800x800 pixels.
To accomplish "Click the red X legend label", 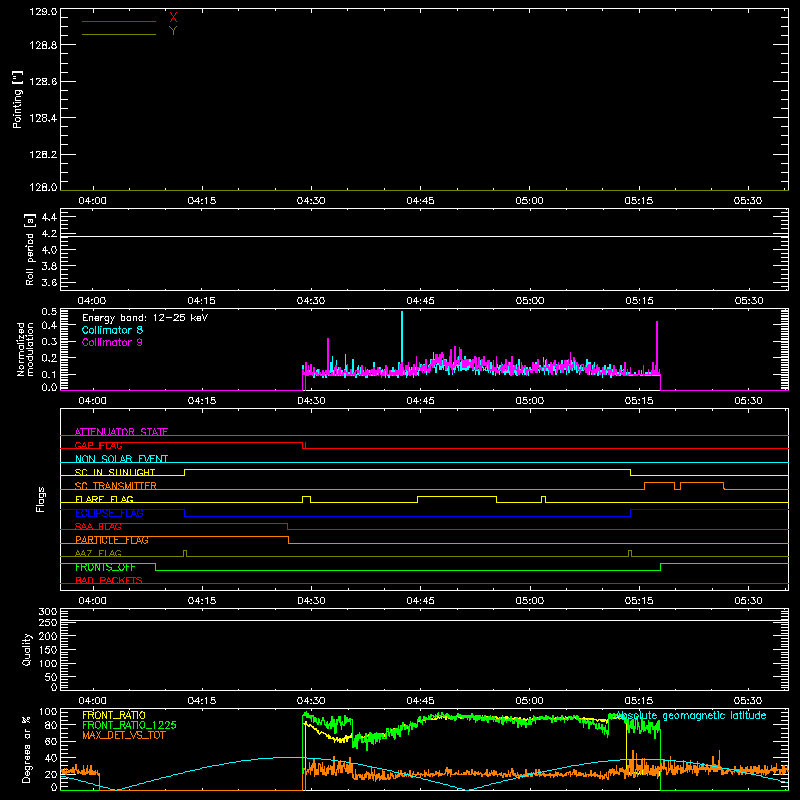I will pos(173,18).
